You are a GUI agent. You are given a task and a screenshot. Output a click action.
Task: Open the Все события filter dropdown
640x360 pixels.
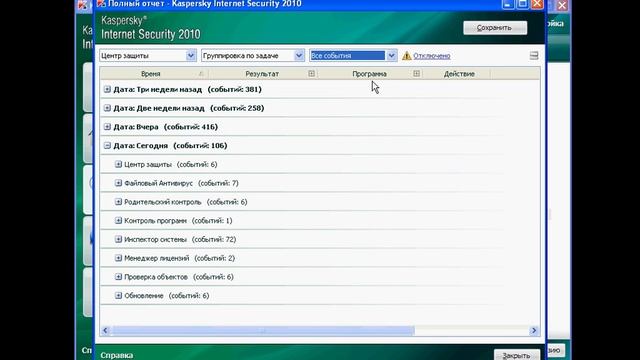click(x=353, y=56)
